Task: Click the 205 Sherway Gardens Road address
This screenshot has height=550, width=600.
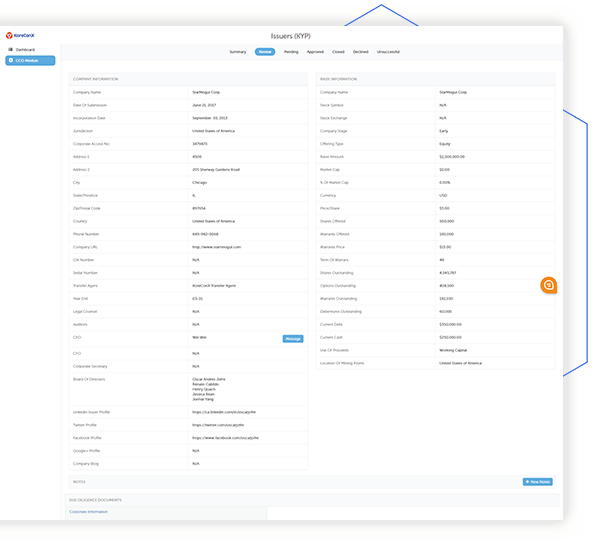Action: 216,170
